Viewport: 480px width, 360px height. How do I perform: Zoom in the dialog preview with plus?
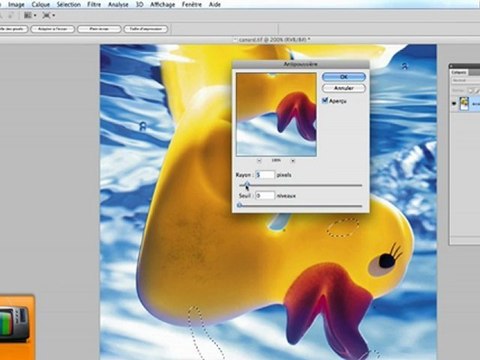pyautogui.click(x=293, y=161)
